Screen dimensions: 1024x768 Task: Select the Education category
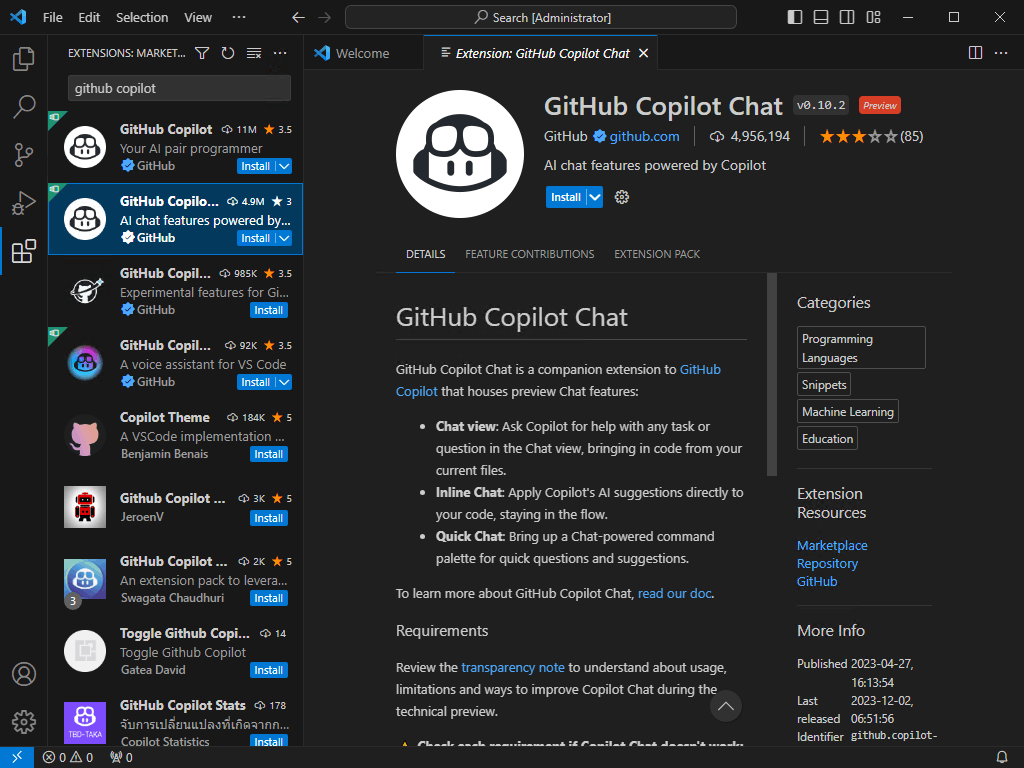click(x=827, y=438)
